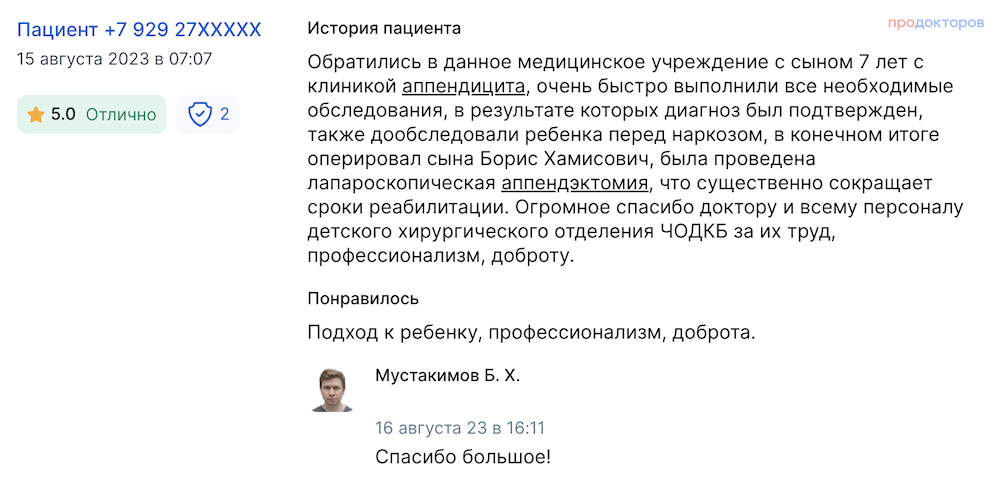
Task: Open doctor name Мустакимов Б. Х.
Action: pyautogui.click(x=448, y=376)
